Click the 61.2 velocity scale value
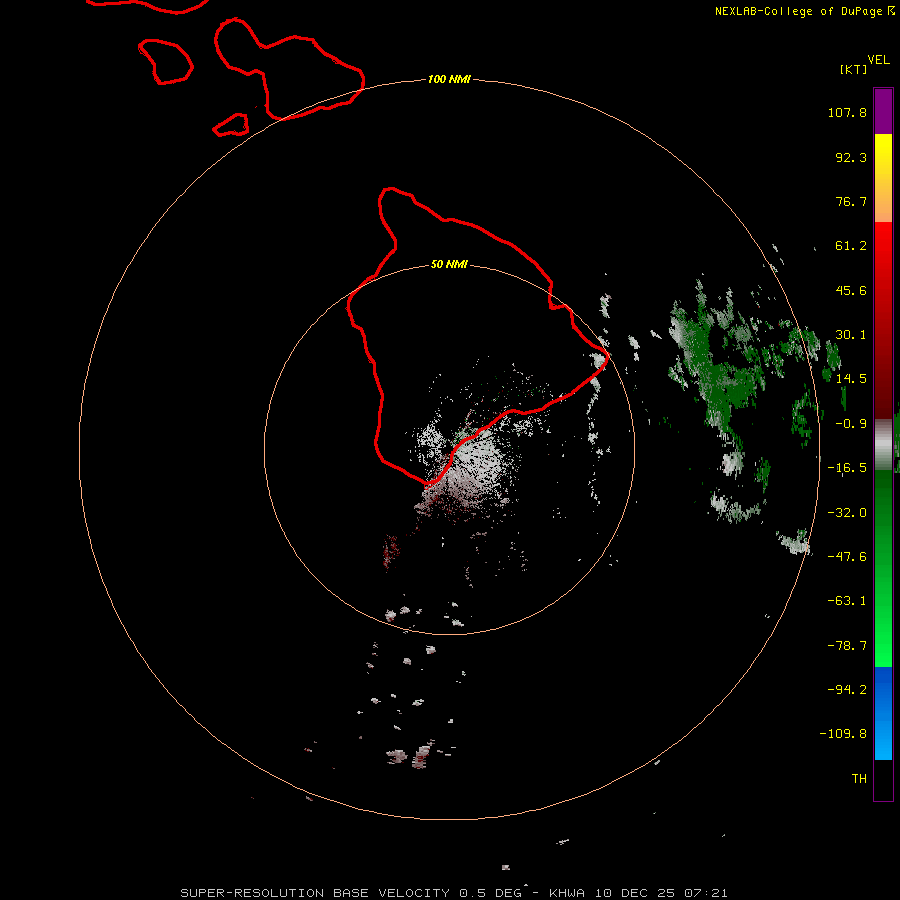The width and height of the screenshot is (900, 900). pos(851,246)
